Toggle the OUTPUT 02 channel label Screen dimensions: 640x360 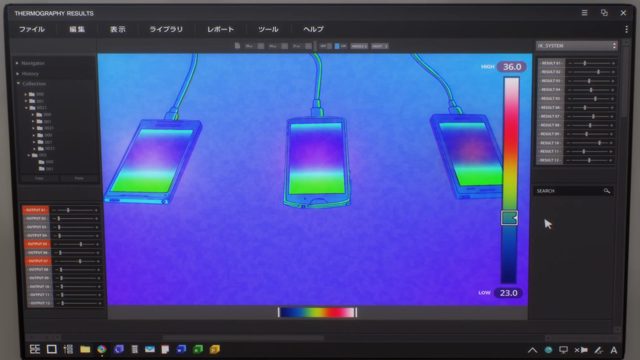(x=36, y=218)
